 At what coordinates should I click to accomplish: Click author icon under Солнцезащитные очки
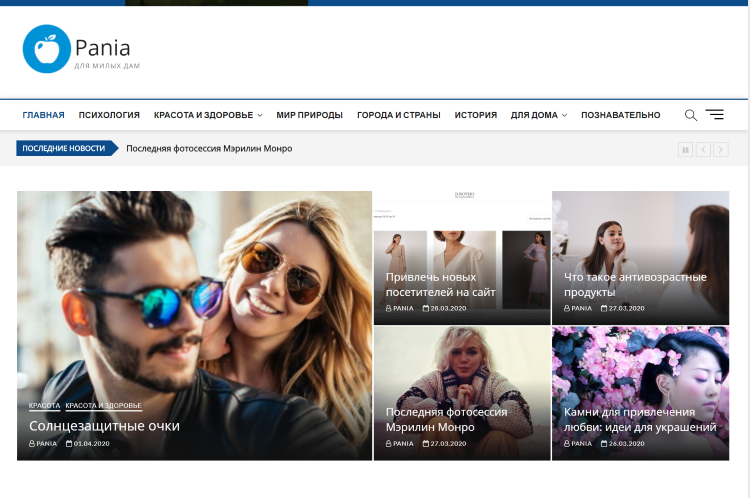pos(32,443)
